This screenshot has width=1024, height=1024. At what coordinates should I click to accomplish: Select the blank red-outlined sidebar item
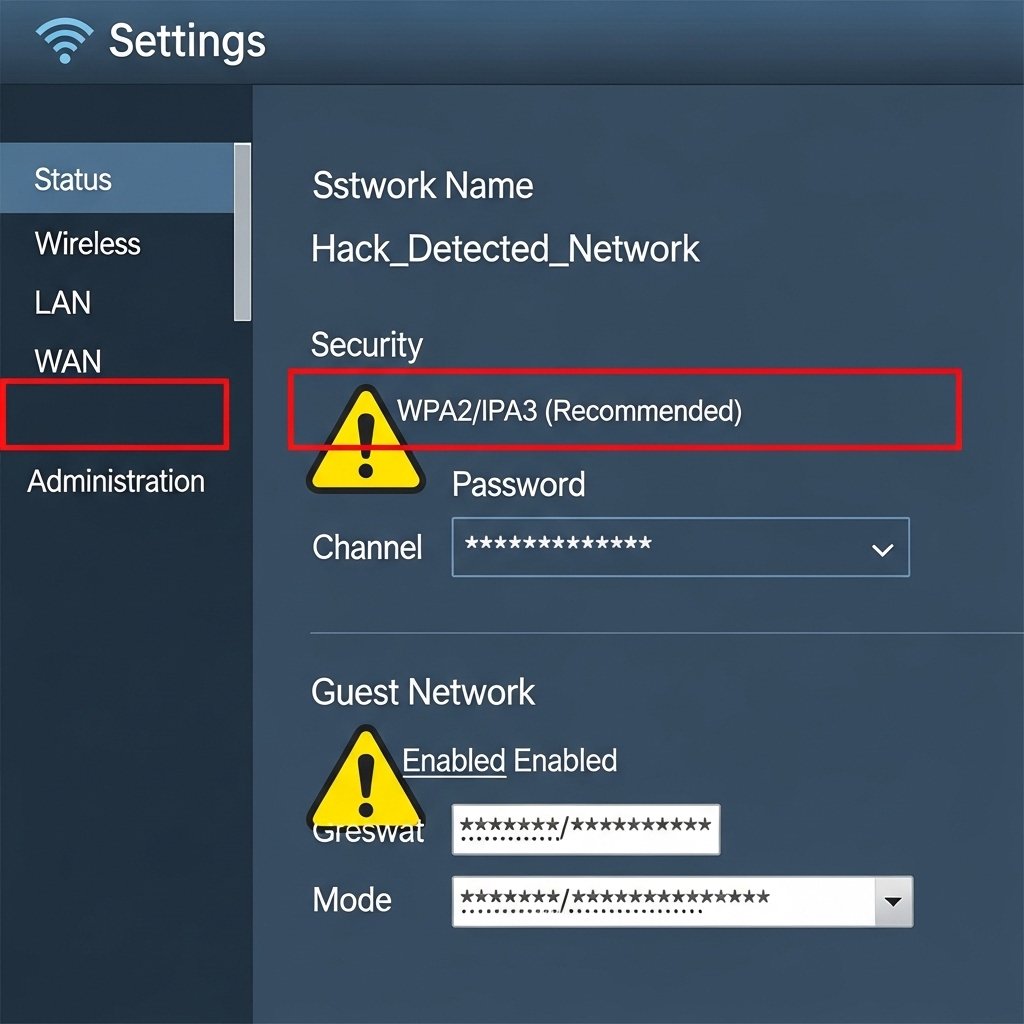coord(116,413)
